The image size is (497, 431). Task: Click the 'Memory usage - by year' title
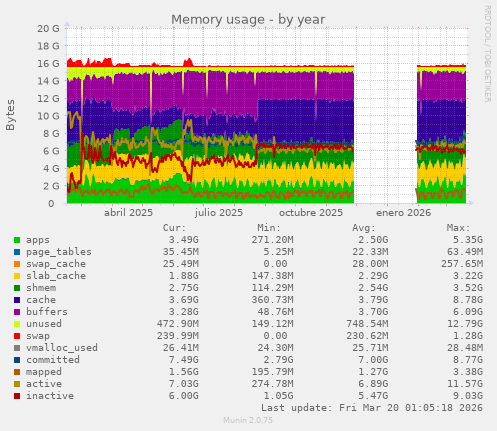(x=248, y=20)
